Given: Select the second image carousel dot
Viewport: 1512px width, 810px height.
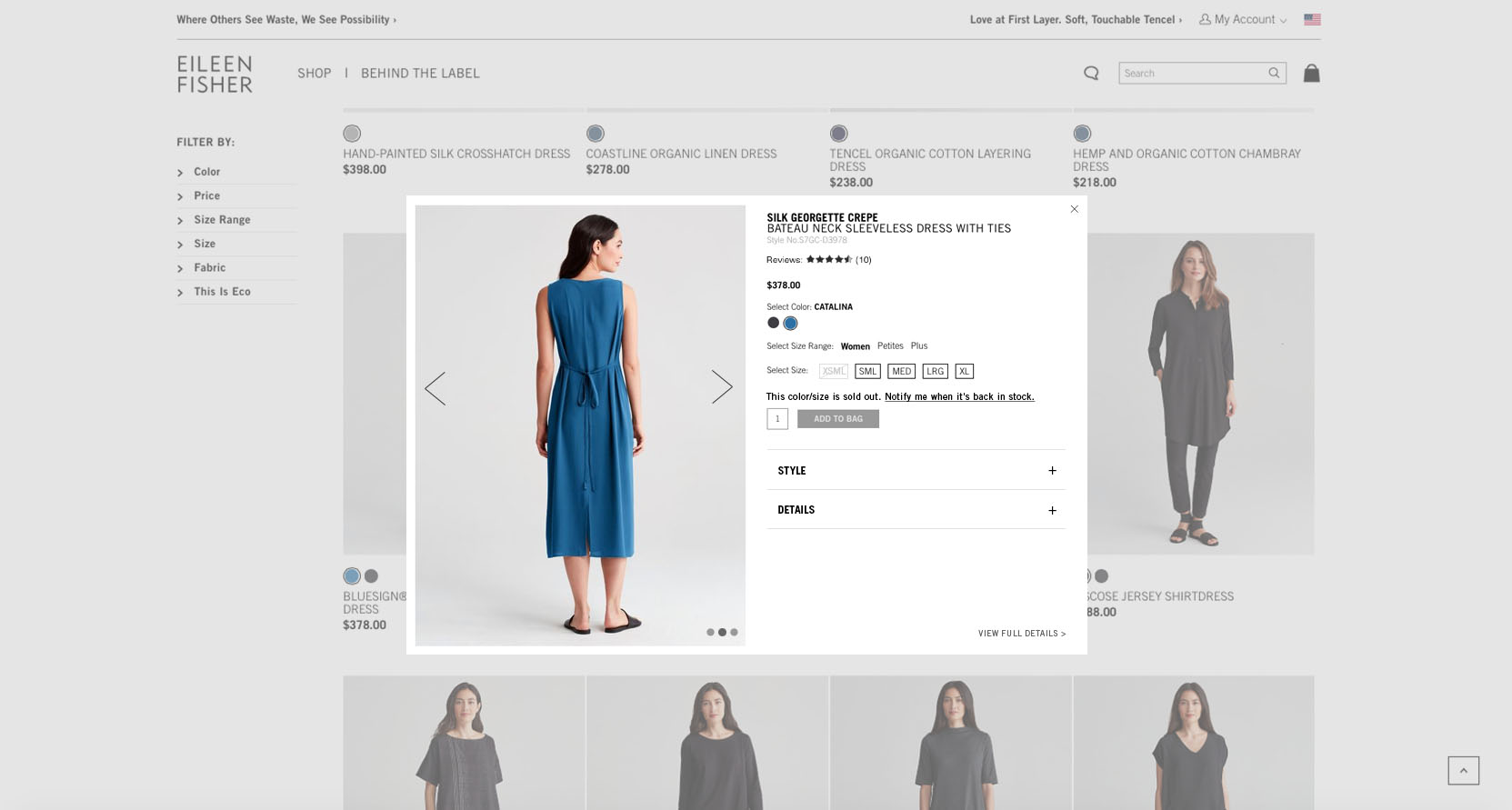Looking at the screenshot, I should 722,632.
